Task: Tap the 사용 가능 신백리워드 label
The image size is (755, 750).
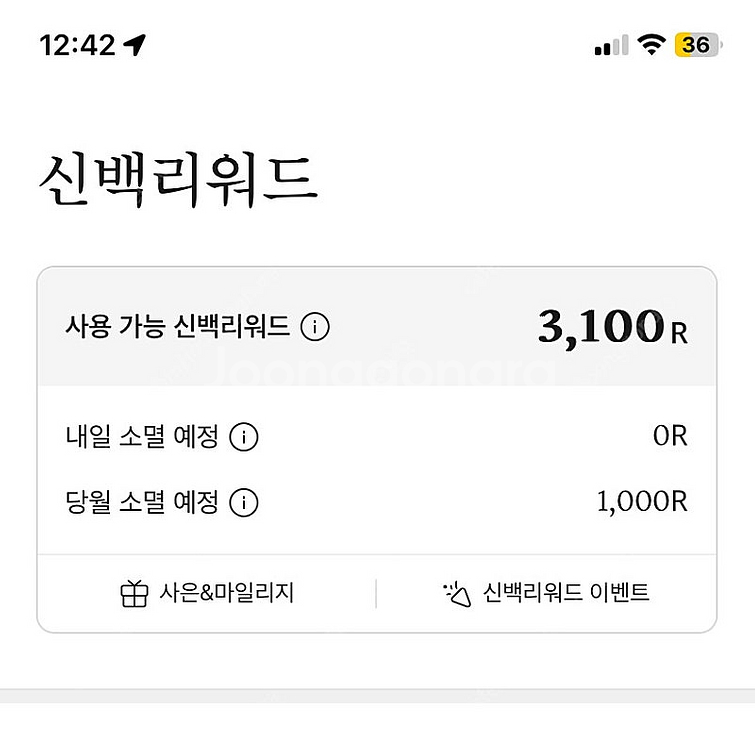Action: tap(177, 326)
